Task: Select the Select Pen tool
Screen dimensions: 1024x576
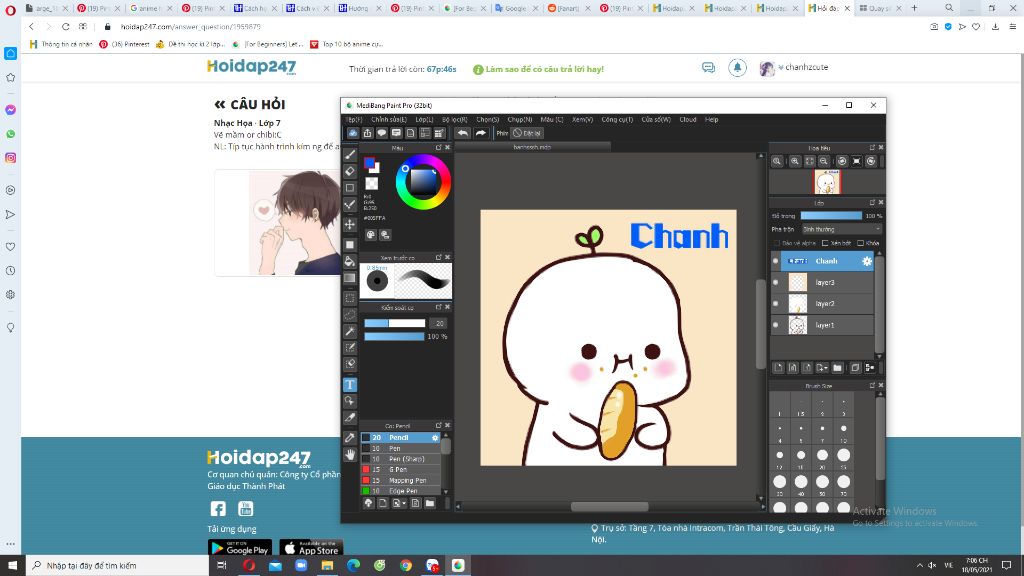Action: (350, 347)
